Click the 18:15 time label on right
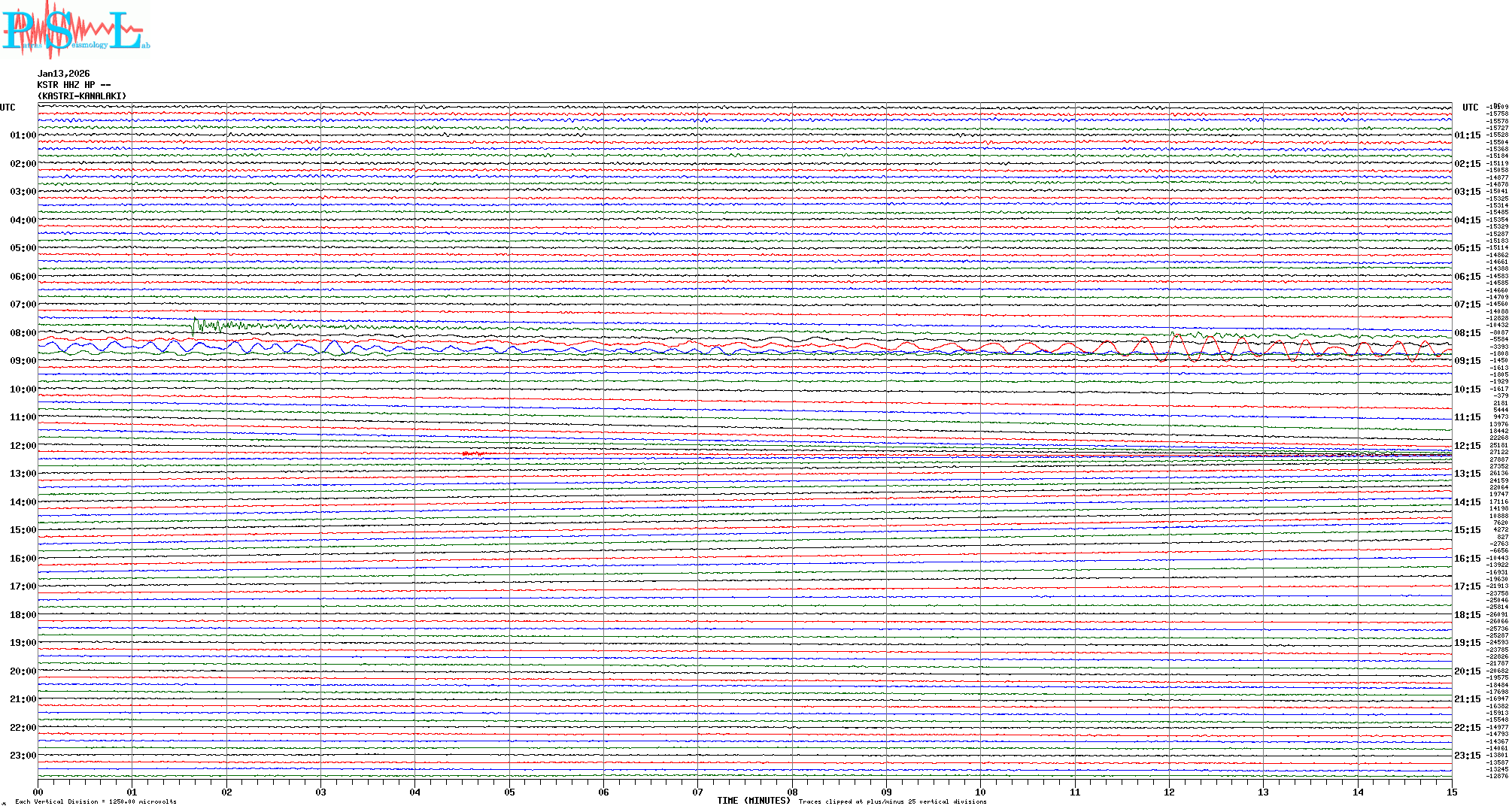The height and width of the screenshot is (812, 1512). coord(1467,615)
